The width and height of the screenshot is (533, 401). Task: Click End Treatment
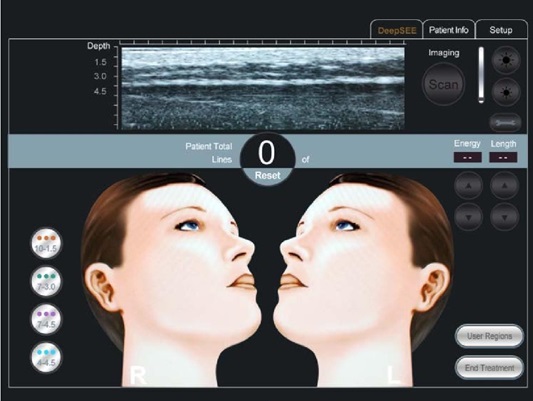click(x=489, y=368)
